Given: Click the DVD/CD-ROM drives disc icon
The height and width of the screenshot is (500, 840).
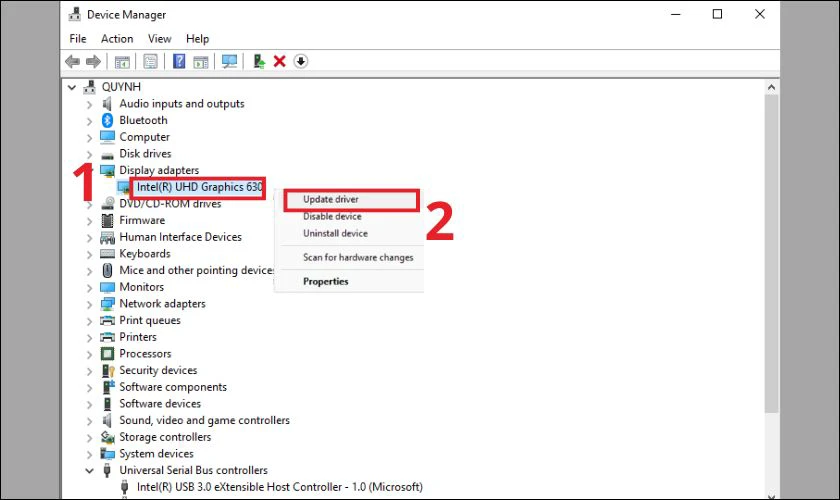Looking at the screenshot, I should pos(108,204).
